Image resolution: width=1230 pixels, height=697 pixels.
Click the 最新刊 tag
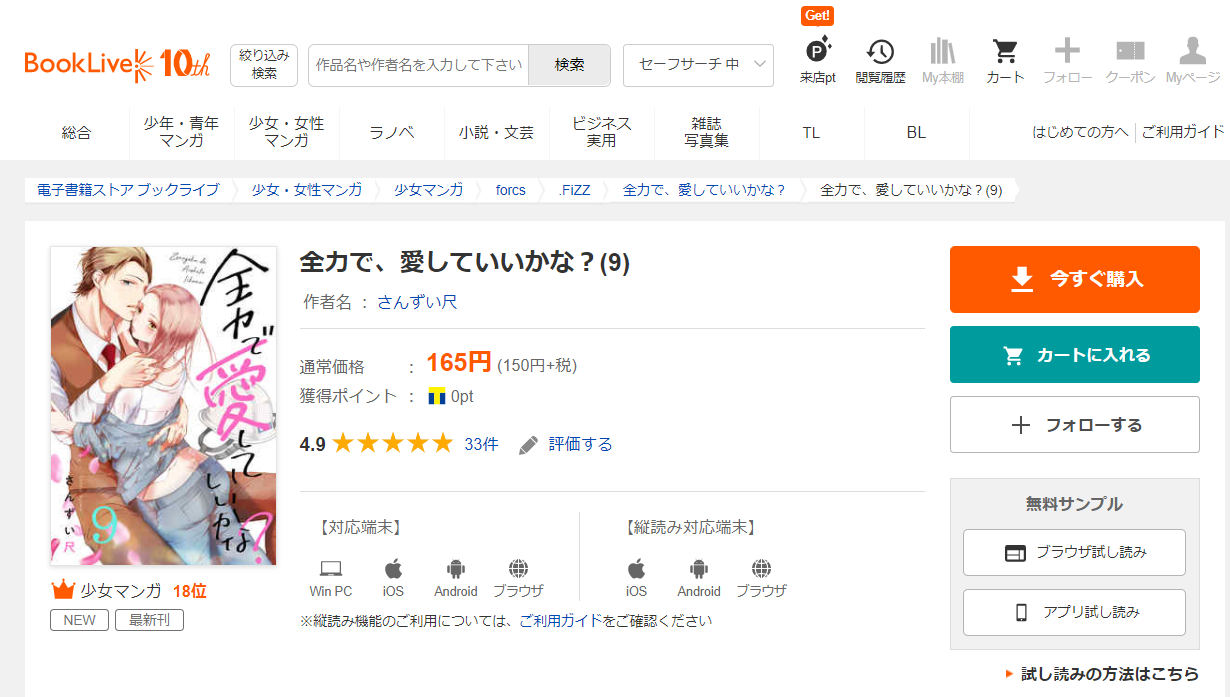coord(149,620)
